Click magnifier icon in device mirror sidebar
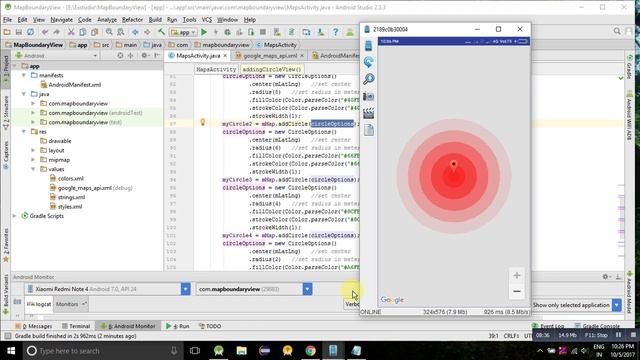 pos(369,79)
